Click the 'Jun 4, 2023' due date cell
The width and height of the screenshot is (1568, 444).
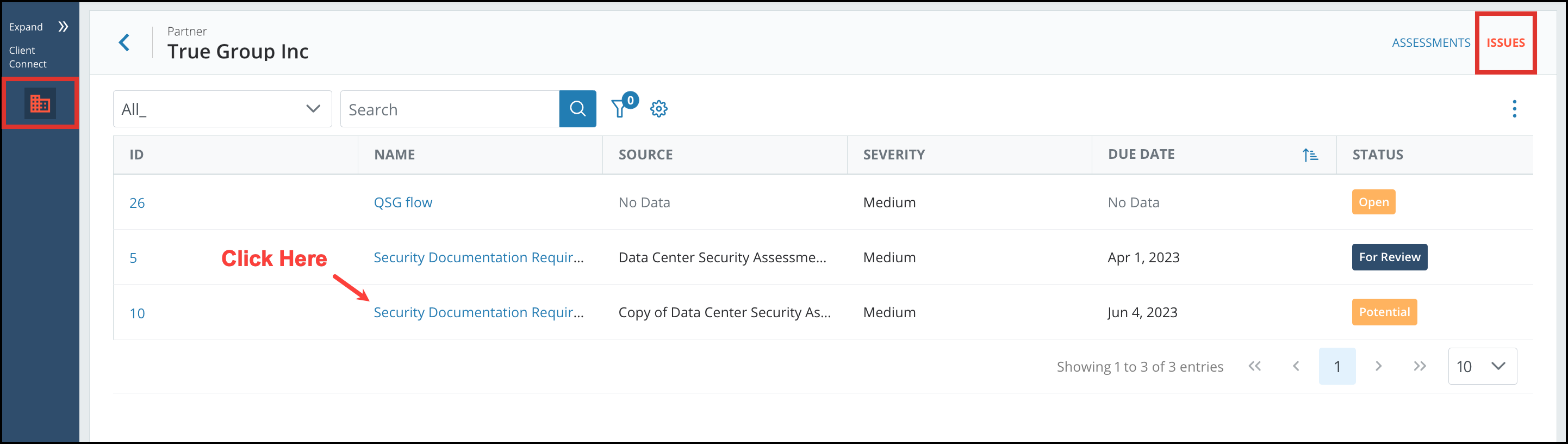click(1142, 312)
